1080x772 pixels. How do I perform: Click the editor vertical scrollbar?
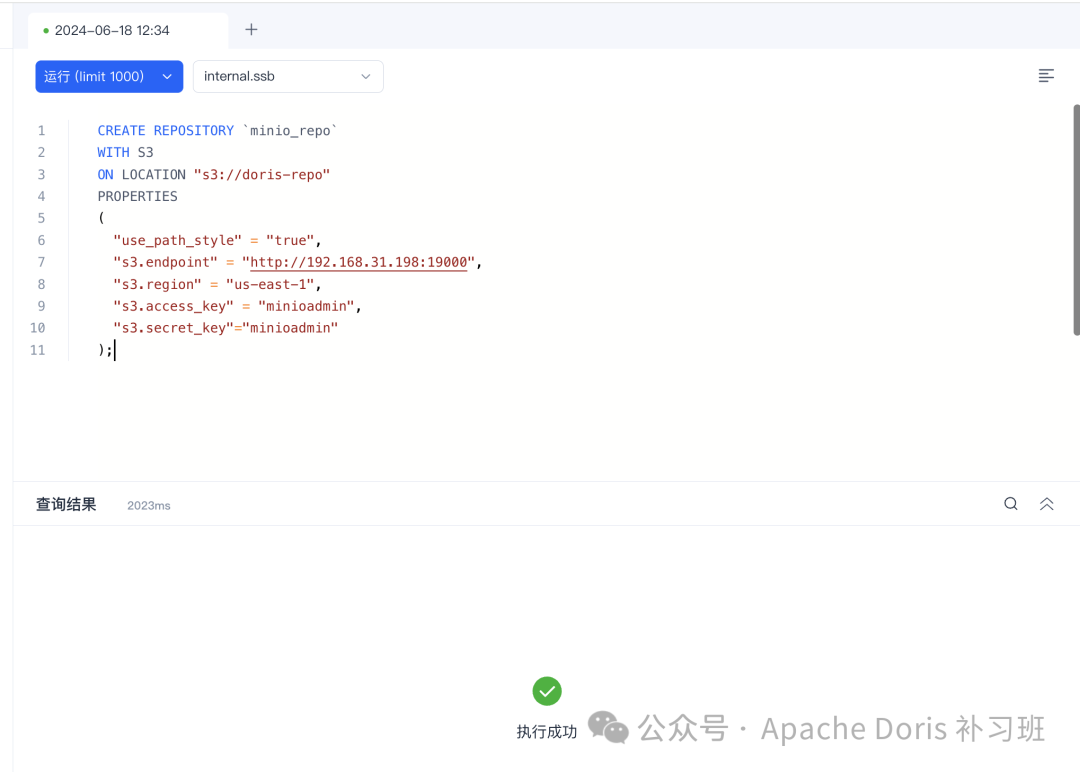pyautogui.click(x=1076, y=220)
